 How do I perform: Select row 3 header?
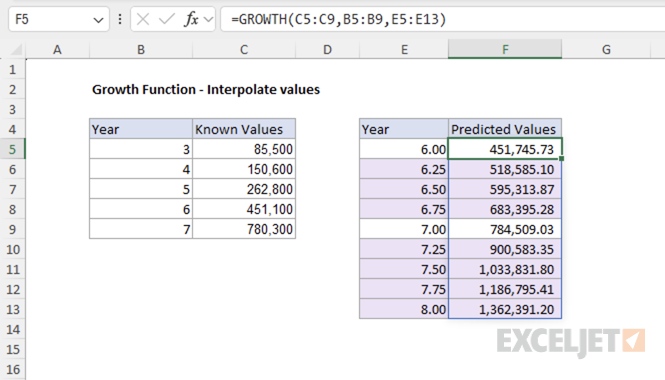(x=12, y=109)
